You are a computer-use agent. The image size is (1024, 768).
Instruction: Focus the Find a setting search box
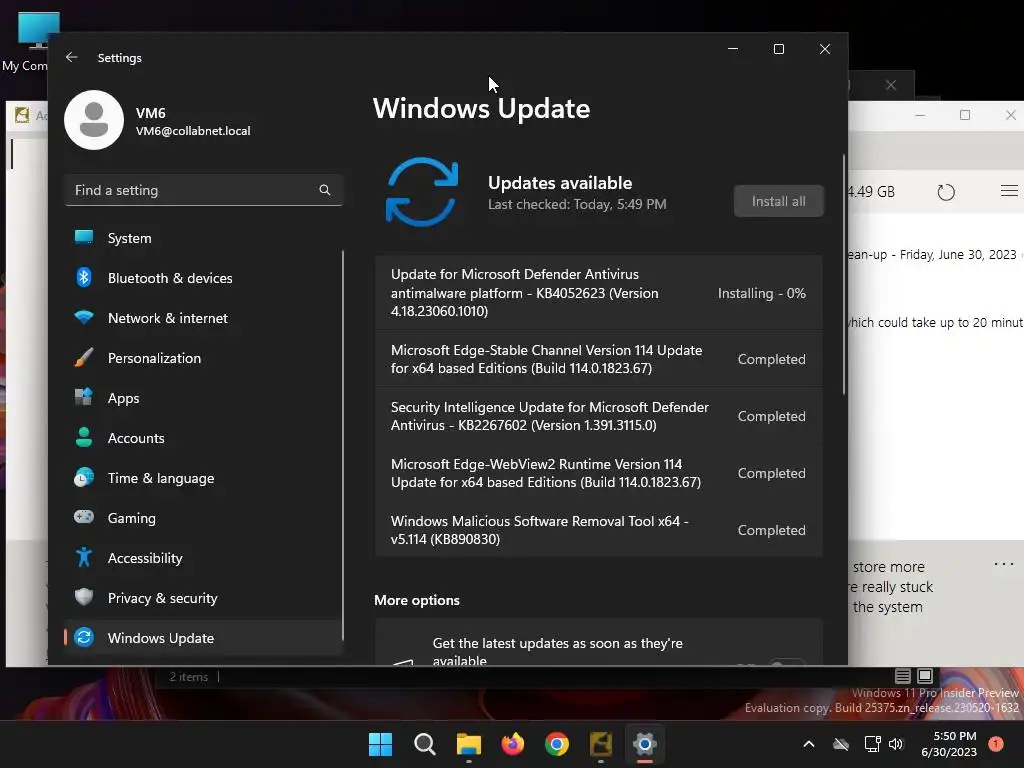pyautogui.click(x=204, y=190)
